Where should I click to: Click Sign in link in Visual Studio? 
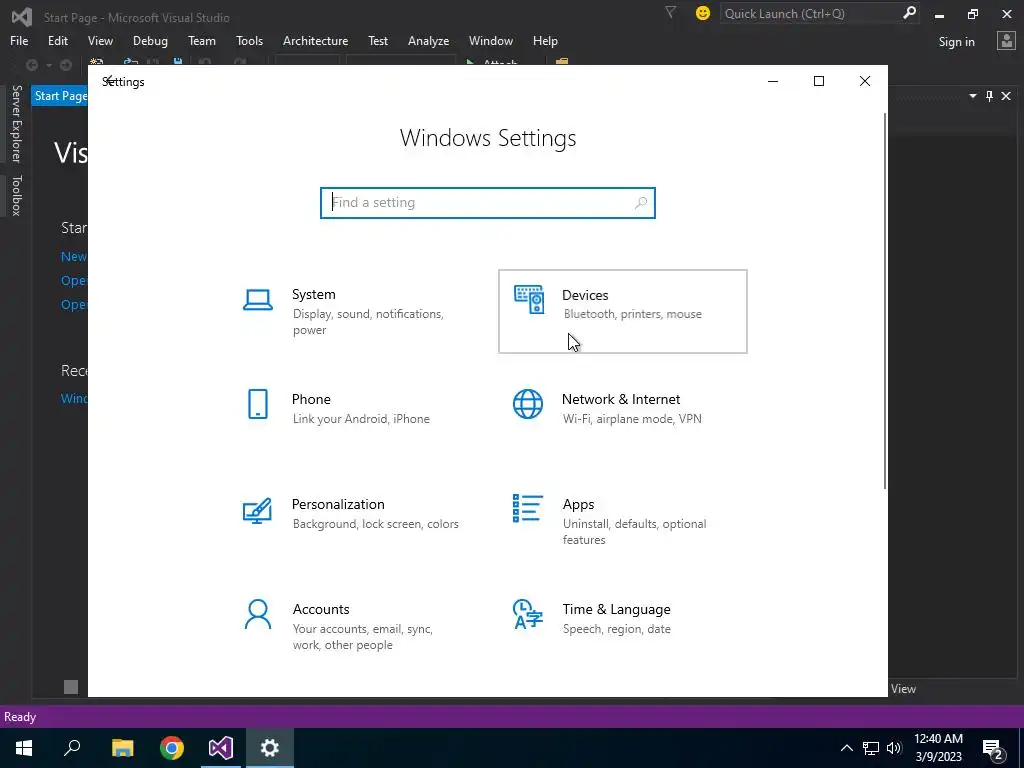click(956, 42)
